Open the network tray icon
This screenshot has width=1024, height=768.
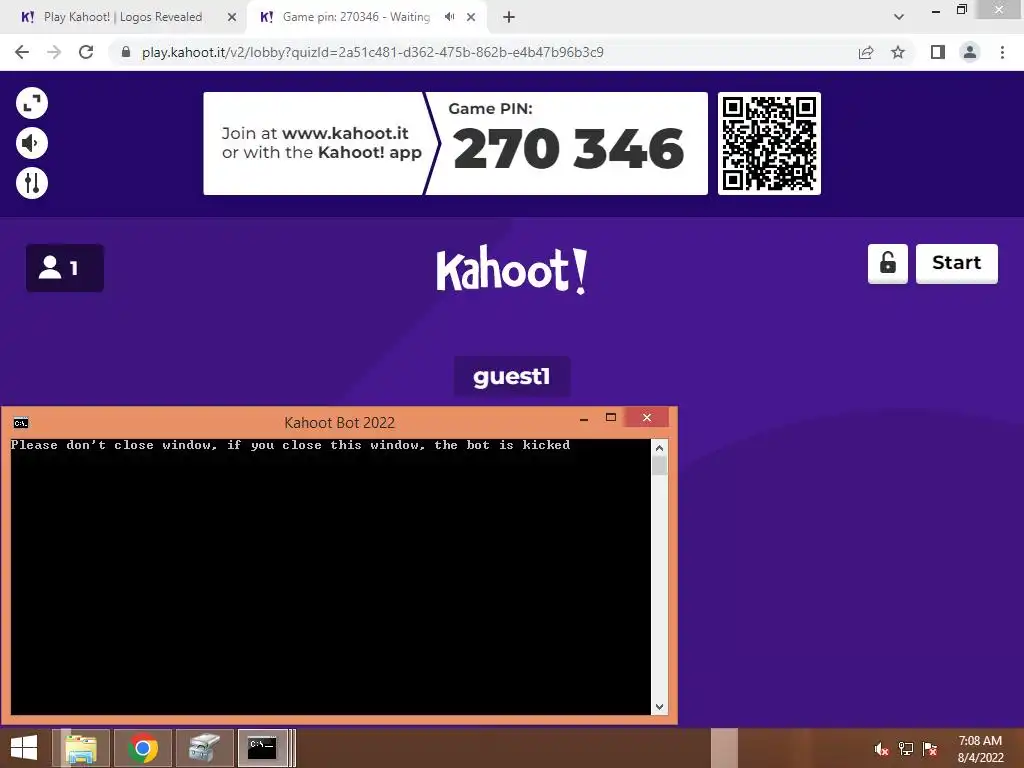point(906,749)
